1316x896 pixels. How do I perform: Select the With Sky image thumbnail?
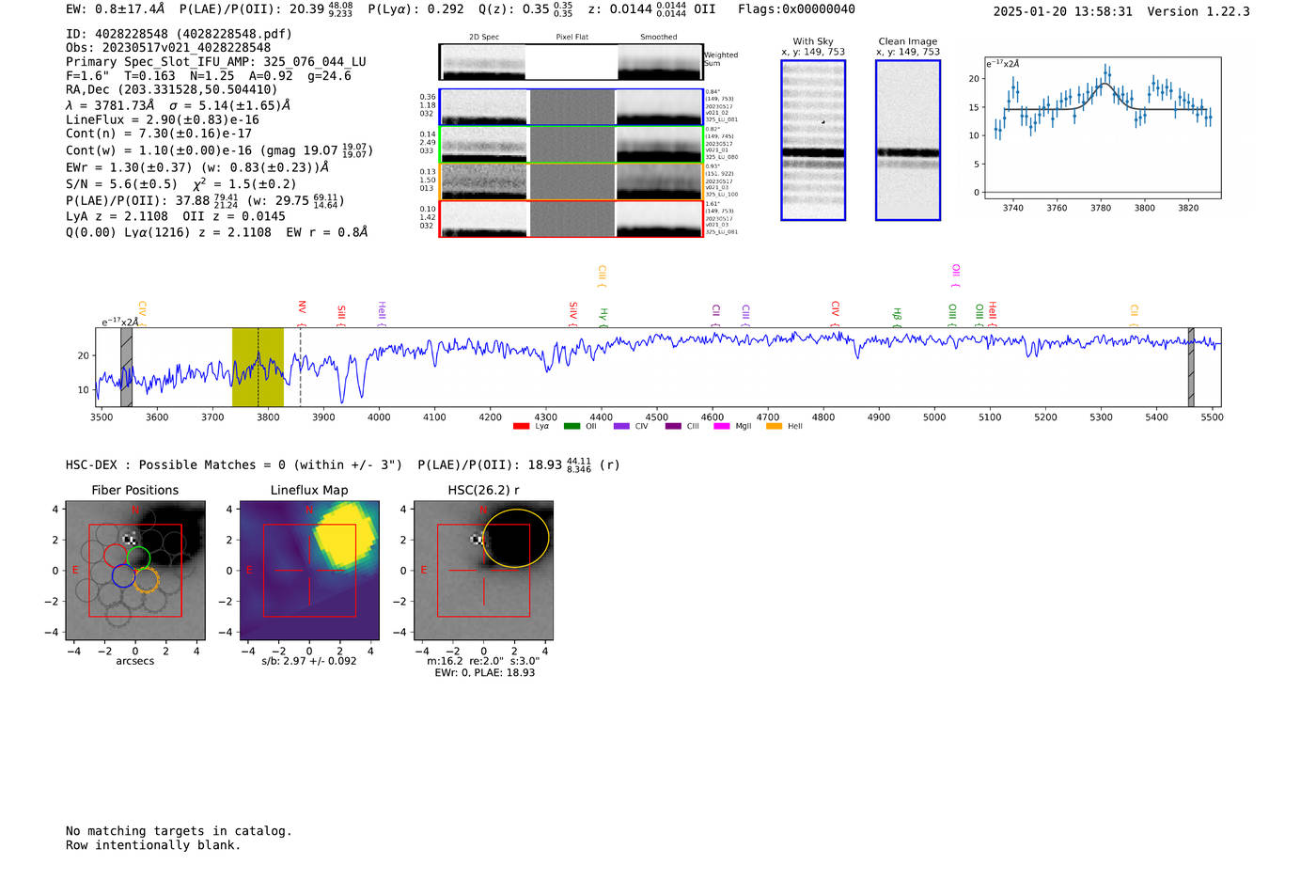pyautogui.click(x=813, y=140)
